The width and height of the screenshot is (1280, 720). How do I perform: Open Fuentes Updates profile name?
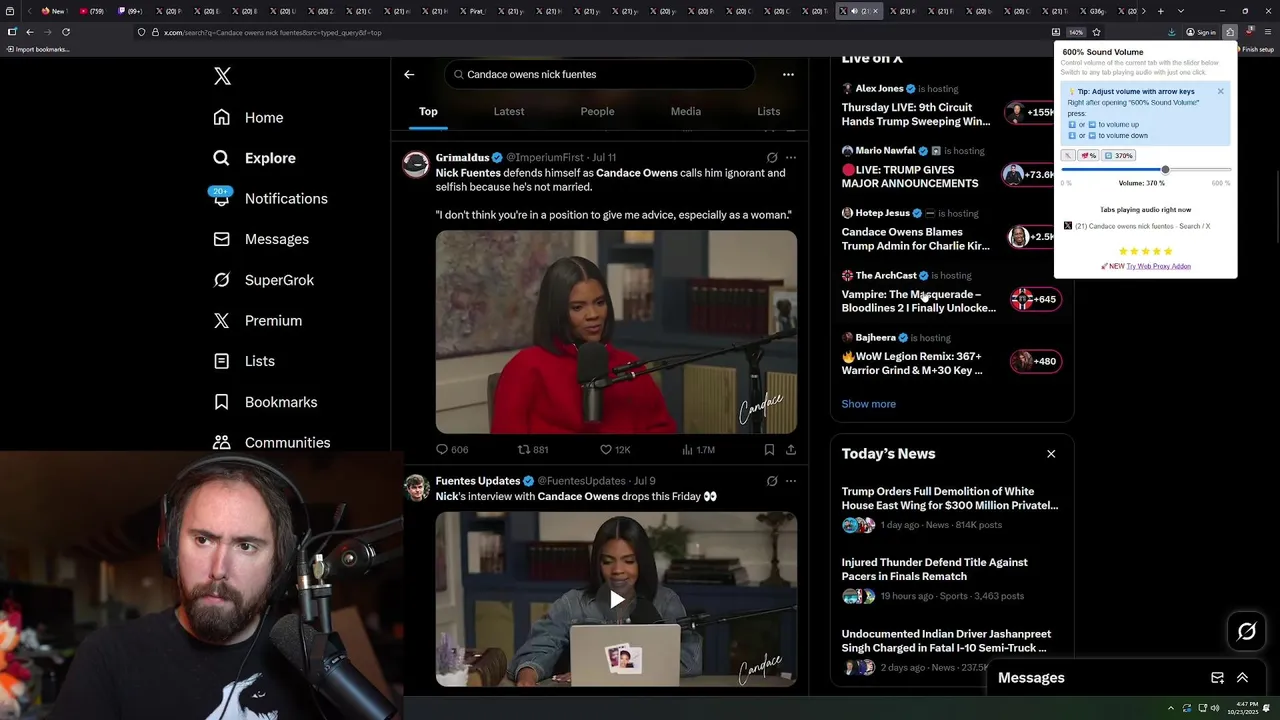tap(478, 481)
